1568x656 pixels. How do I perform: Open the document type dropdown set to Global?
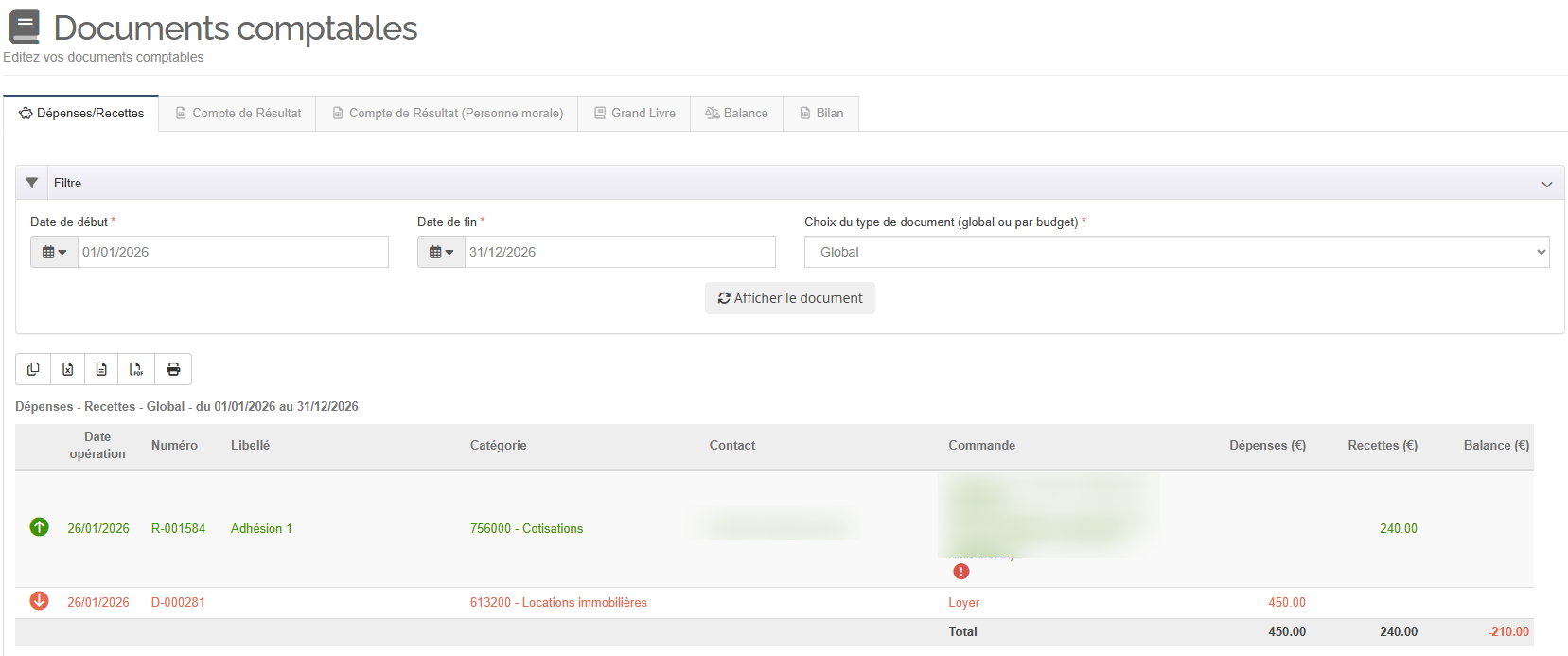(x=1176, y=252)
